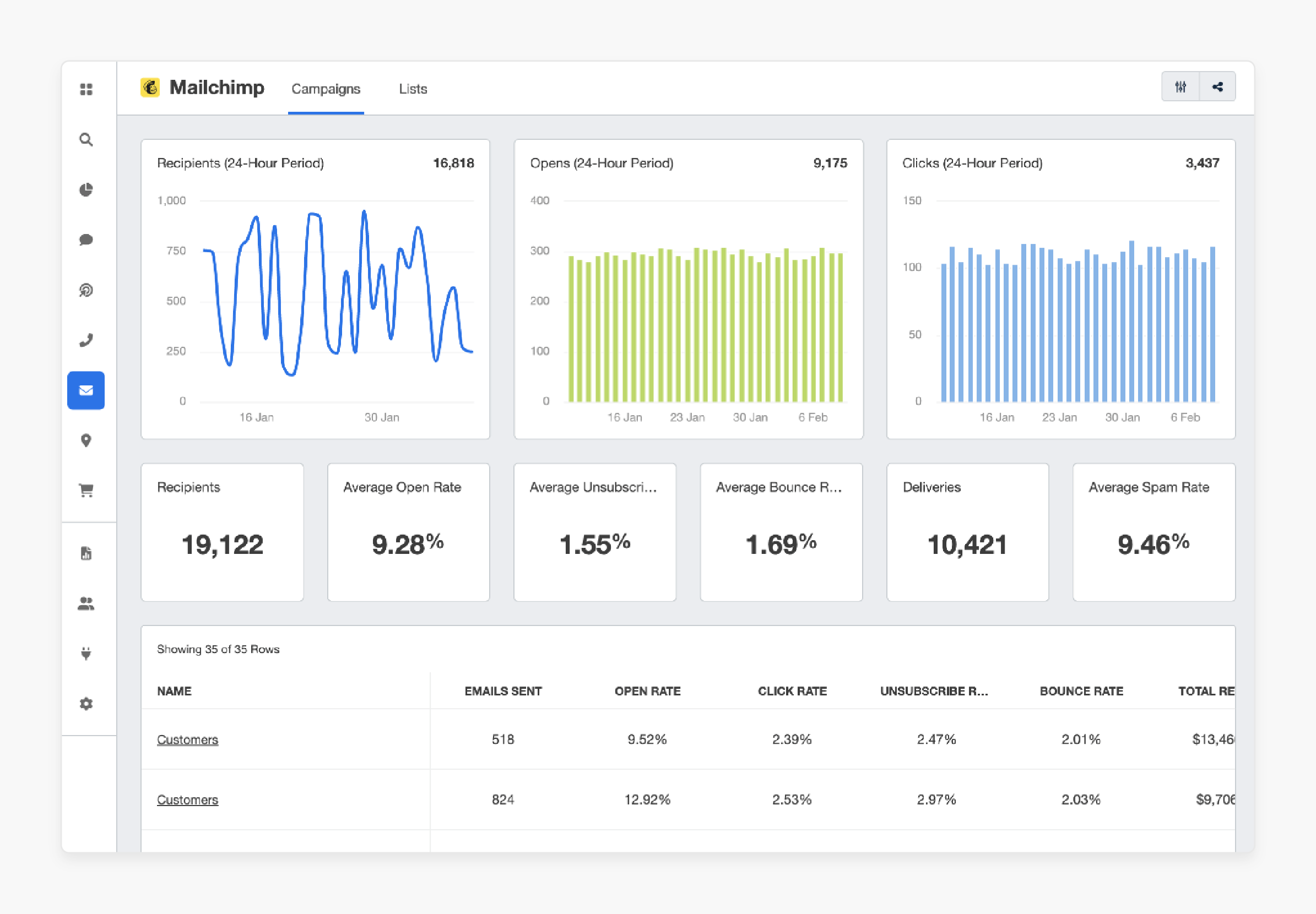The image size is (1316, 914).
Task: Click the 'Showing 35 of 35 Rows' text
Action: click(218, 649)
